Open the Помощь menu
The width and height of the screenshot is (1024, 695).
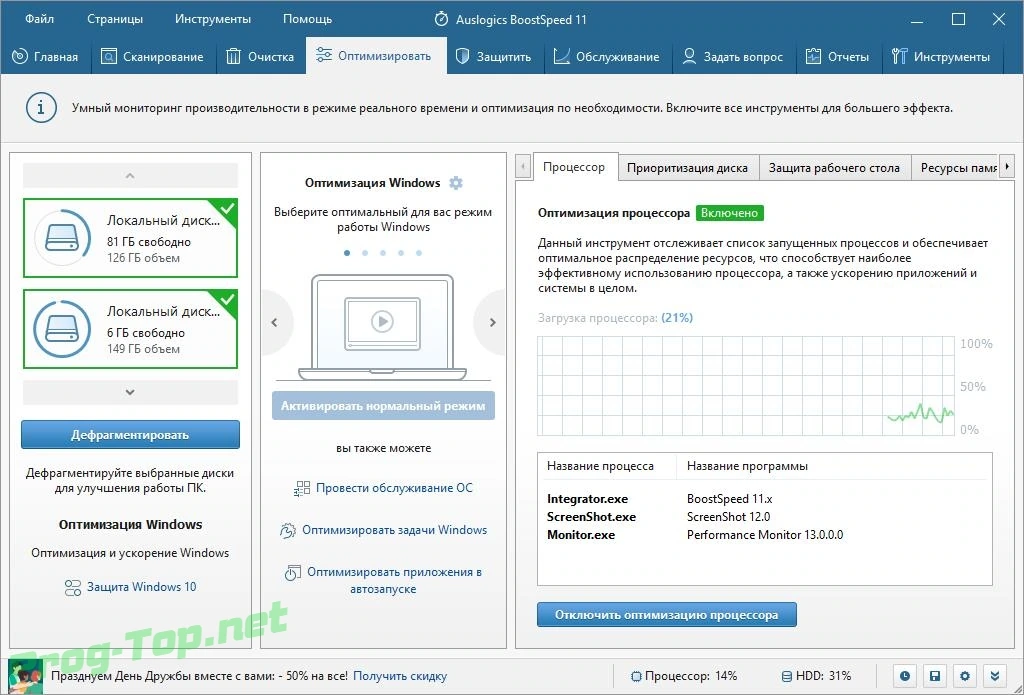[308, 19]
